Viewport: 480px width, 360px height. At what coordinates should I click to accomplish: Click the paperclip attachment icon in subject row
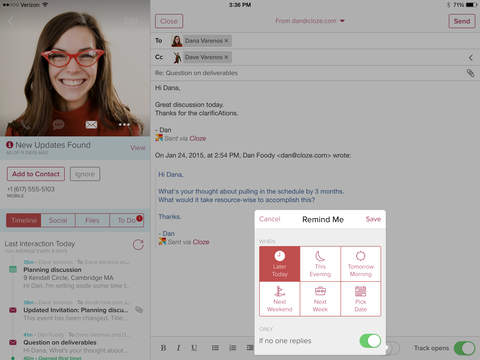click(470, 73)
